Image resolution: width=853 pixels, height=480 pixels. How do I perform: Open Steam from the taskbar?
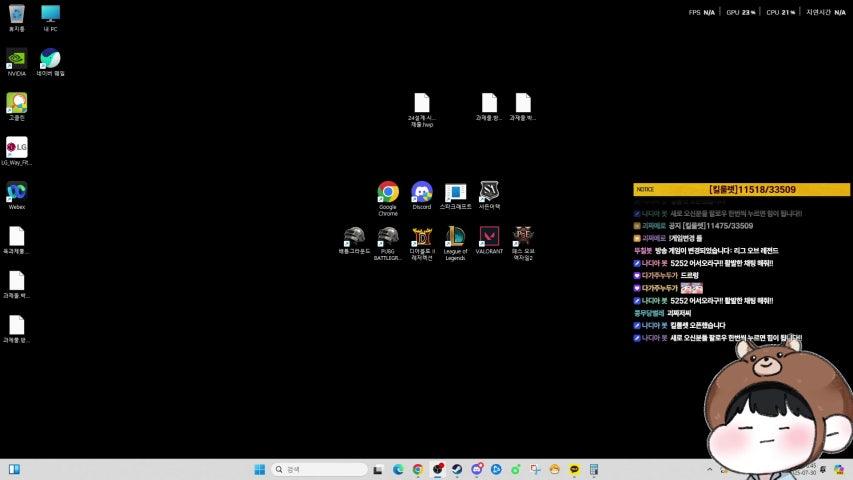coord(457,469)
